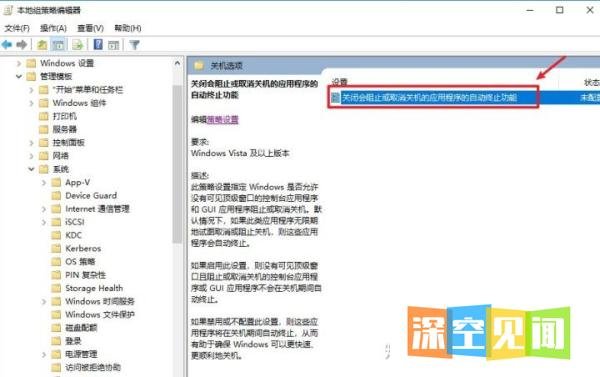This screenshot has height=377, width=600.
Task: Click the folder icon beside Windows 文件保护
Action: point(56,315)
